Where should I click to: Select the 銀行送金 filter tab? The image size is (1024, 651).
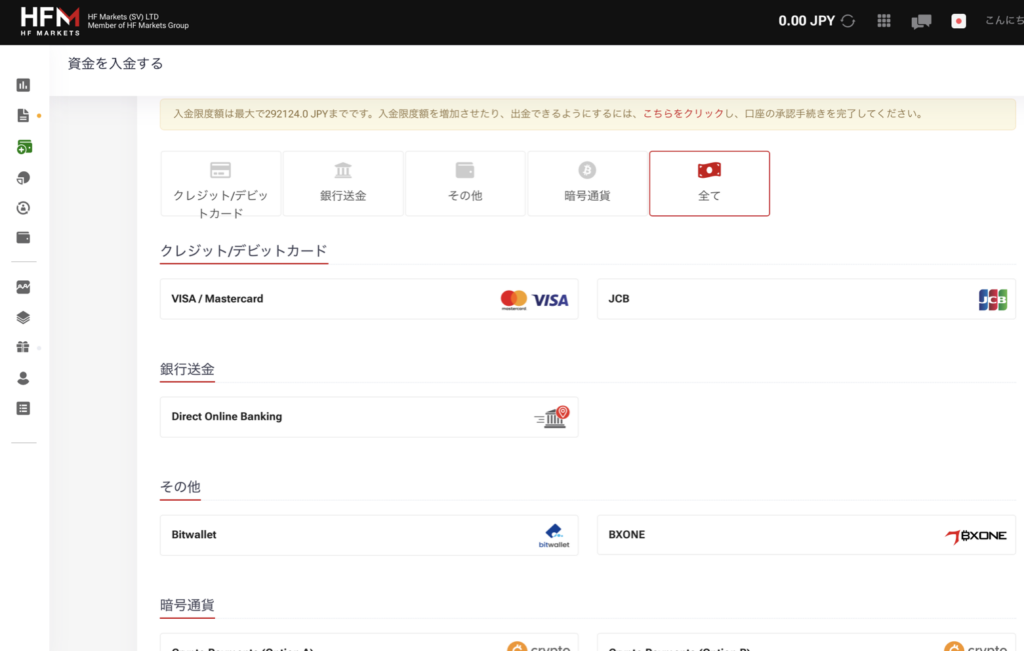[343, 183]
